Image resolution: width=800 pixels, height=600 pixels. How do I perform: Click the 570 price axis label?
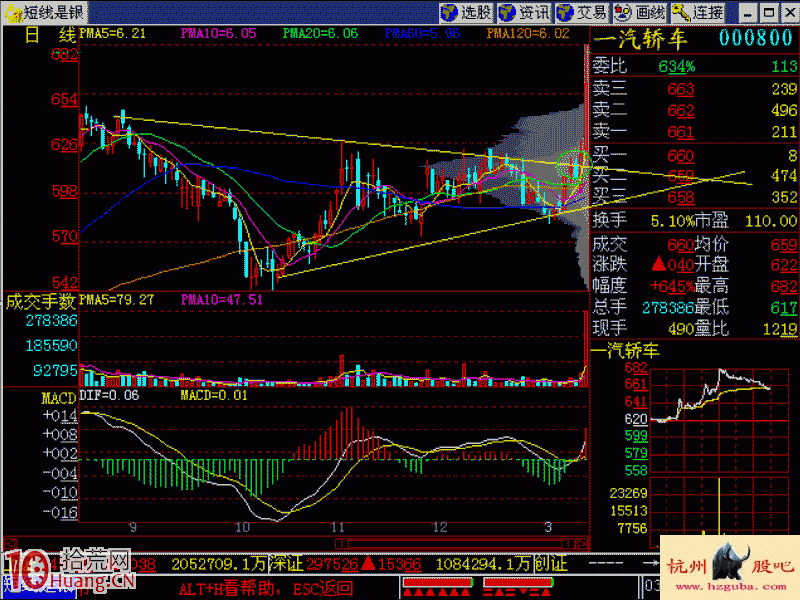65,237
